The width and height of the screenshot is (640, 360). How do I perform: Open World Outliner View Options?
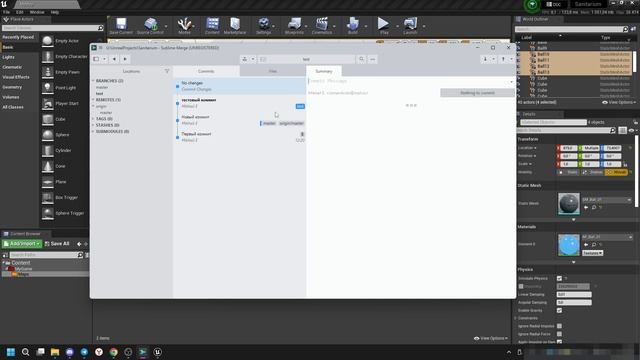tap(619, 102)
